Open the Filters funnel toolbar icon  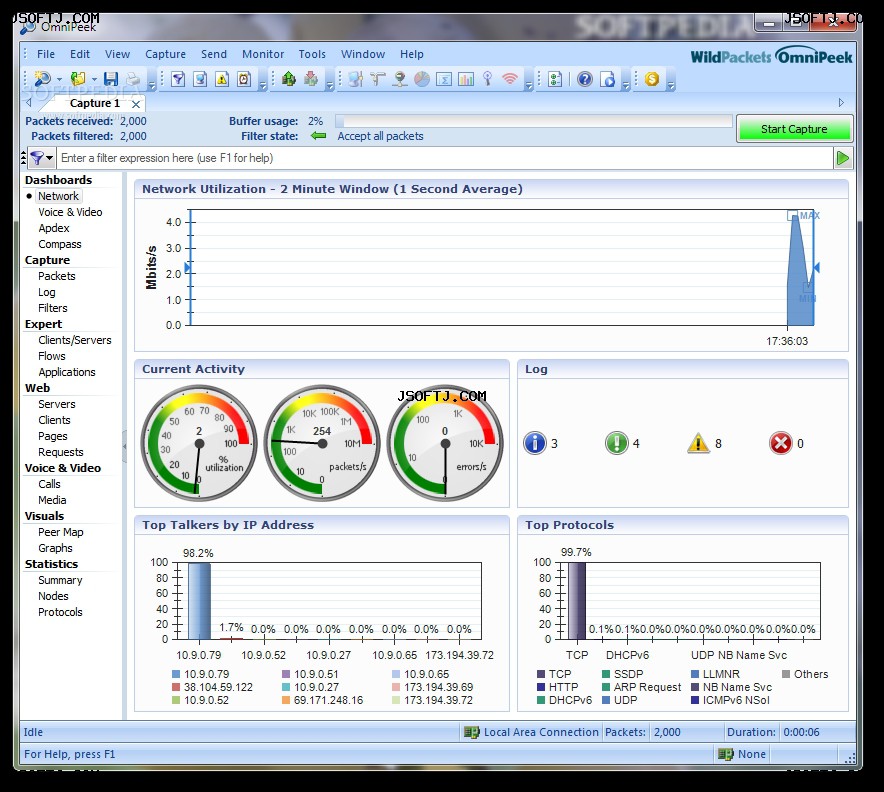click(x=178, y=79)
